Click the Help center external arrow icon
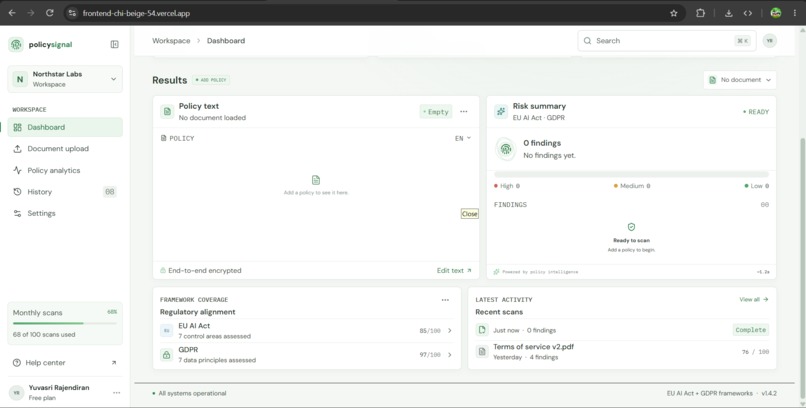The image size is (806, 408). point(114,363)
